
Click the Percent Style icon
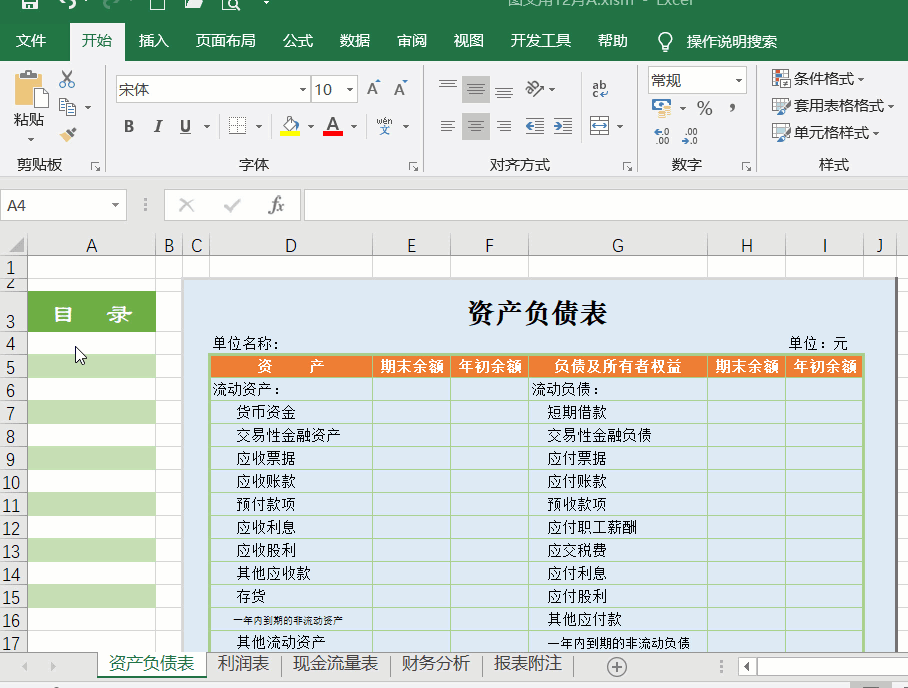[704, 108]
